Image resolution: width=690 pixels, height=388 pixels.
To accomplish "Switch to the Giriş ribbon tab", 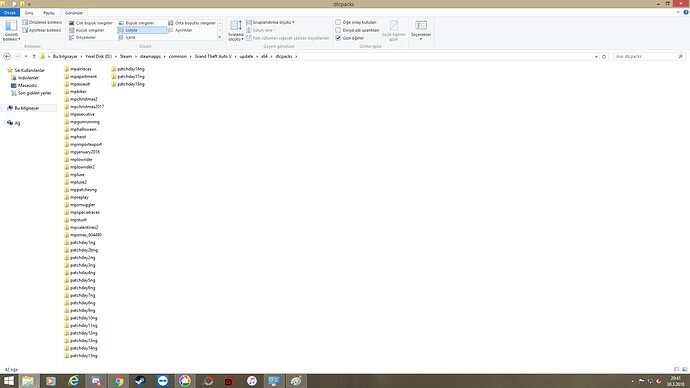I will (29, 13).
